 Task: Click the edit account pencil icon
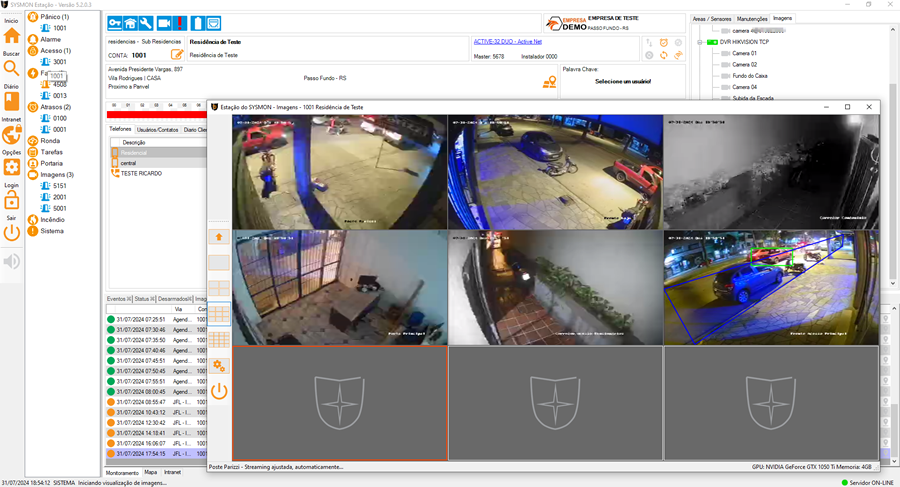pos(177,55)
